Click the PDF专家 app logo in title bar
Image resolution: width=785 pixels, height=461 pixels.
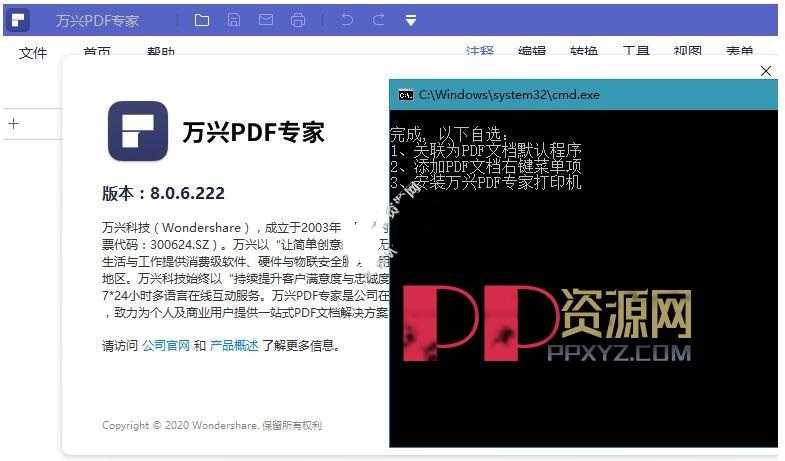18,20
